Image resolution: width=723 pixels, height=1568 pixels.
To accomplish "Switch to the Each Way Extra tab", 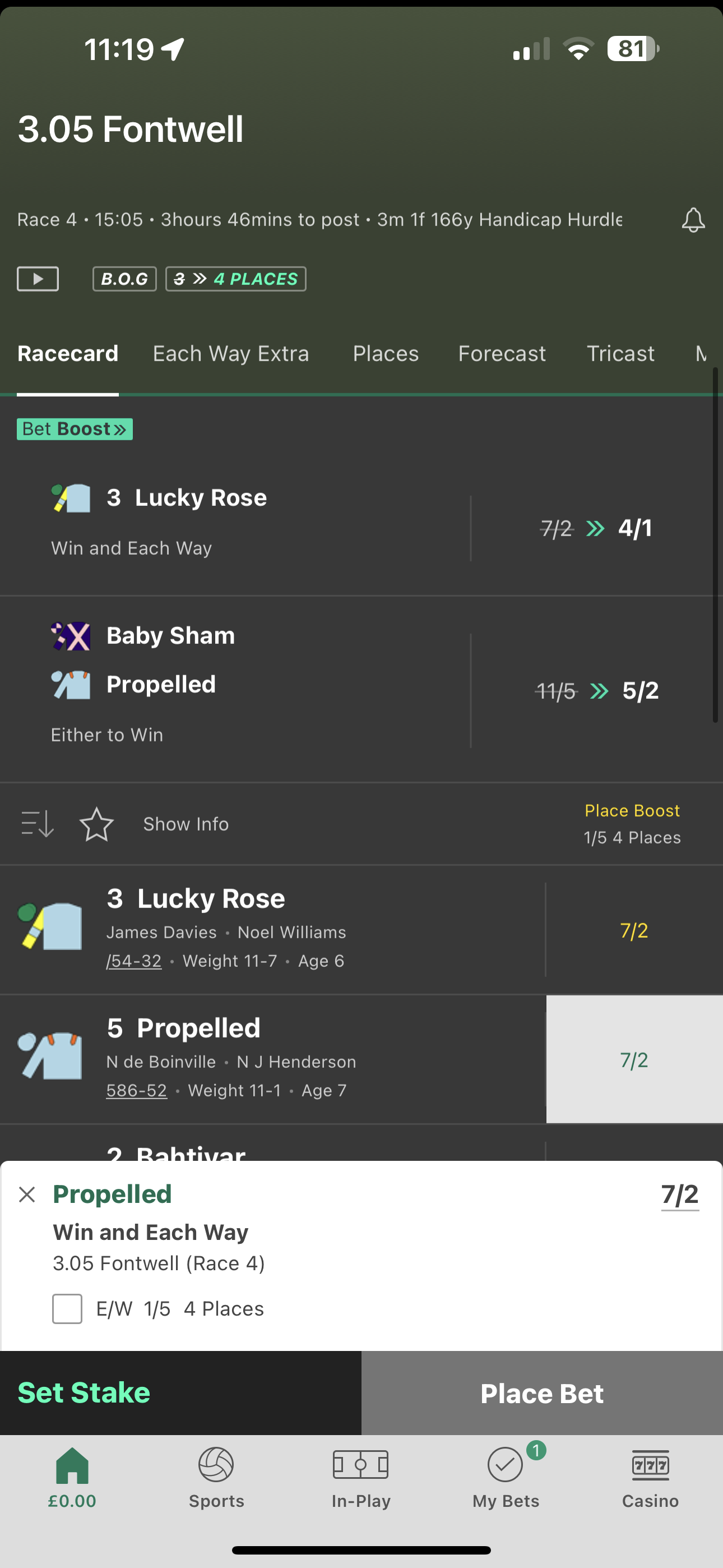I will click(x=231, y=354).
